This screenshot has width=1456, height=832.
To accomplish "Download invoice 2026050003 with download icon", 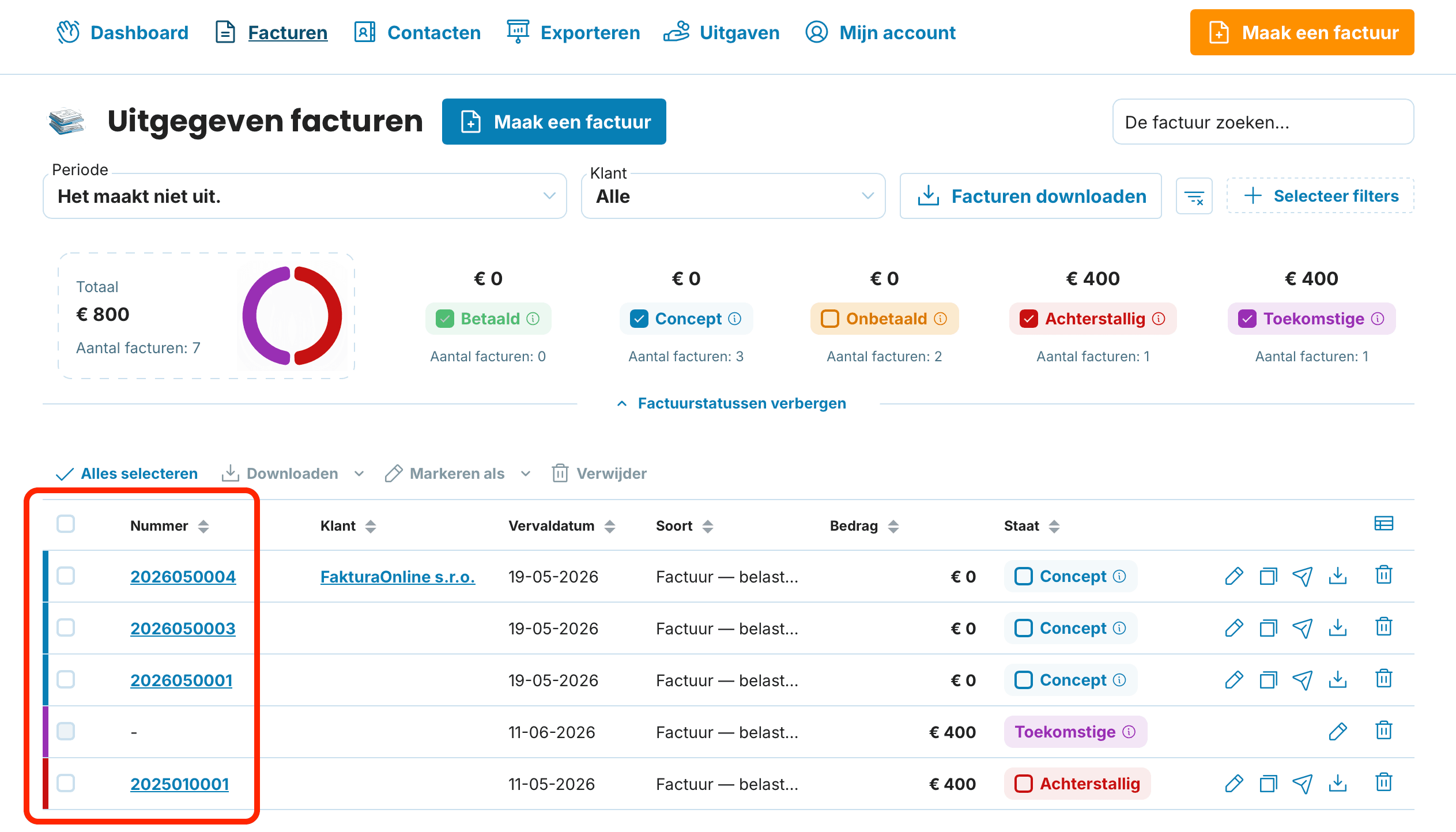I will click(x=1337, y=628).
